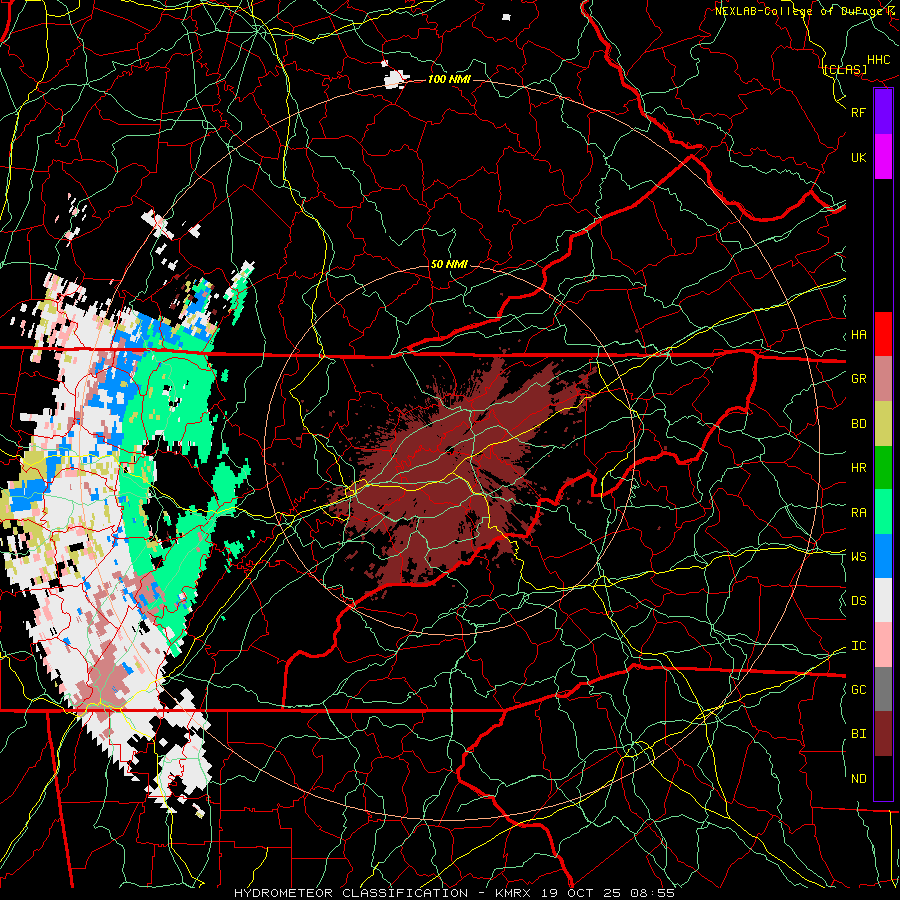Click the BD legend label
Viewport: 900px width, 900px height.
(x=858, y=424)
